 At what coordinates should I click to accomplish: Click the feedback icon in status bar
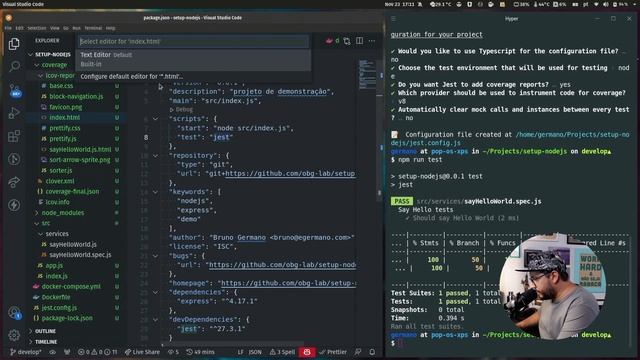[x=358, y=352]
